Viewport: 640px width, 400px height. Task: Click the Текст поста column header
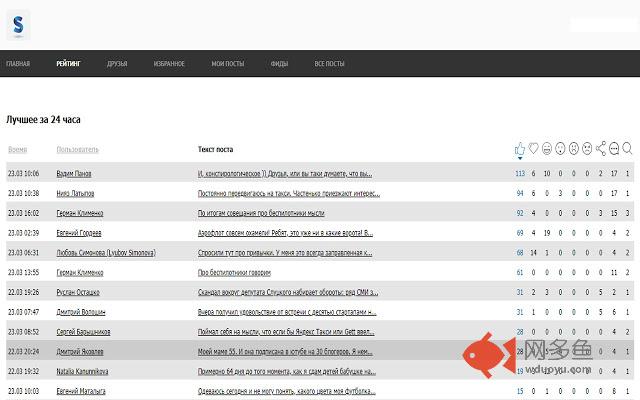coord(216,149)
